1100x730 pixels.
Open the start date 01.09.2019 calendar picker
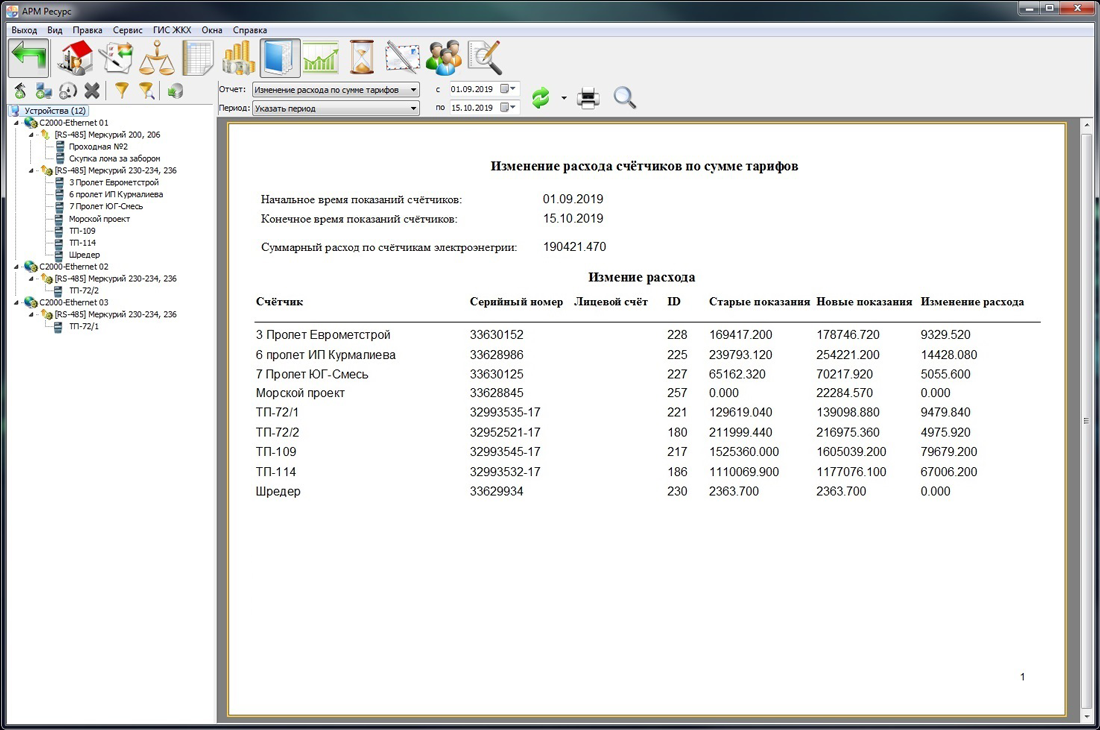tap(508, 90)
